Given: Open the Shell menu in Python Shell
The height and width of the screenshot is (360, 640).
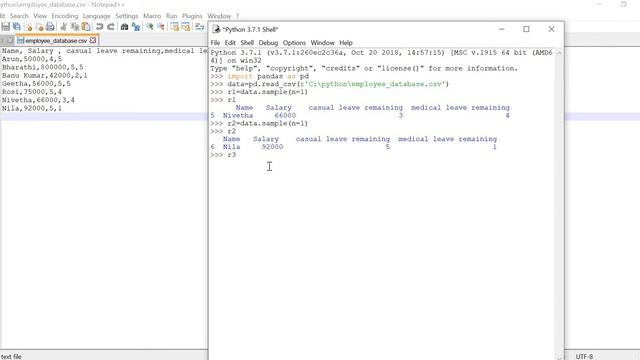Looking at the screenshot, I should [x=247, y=43].
